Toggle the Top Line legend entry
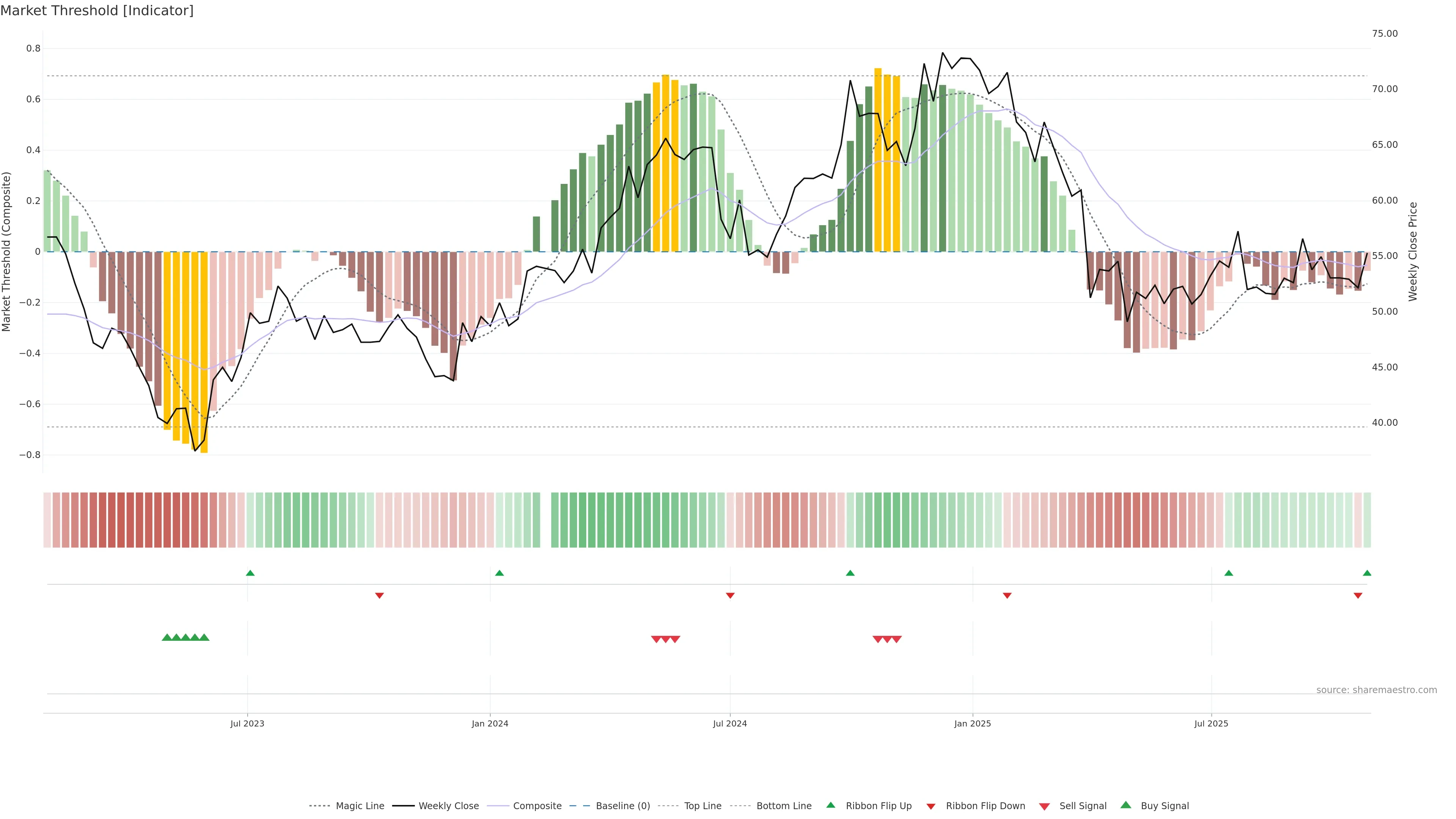The image size is (1456, 819). (x=703, y=806)
